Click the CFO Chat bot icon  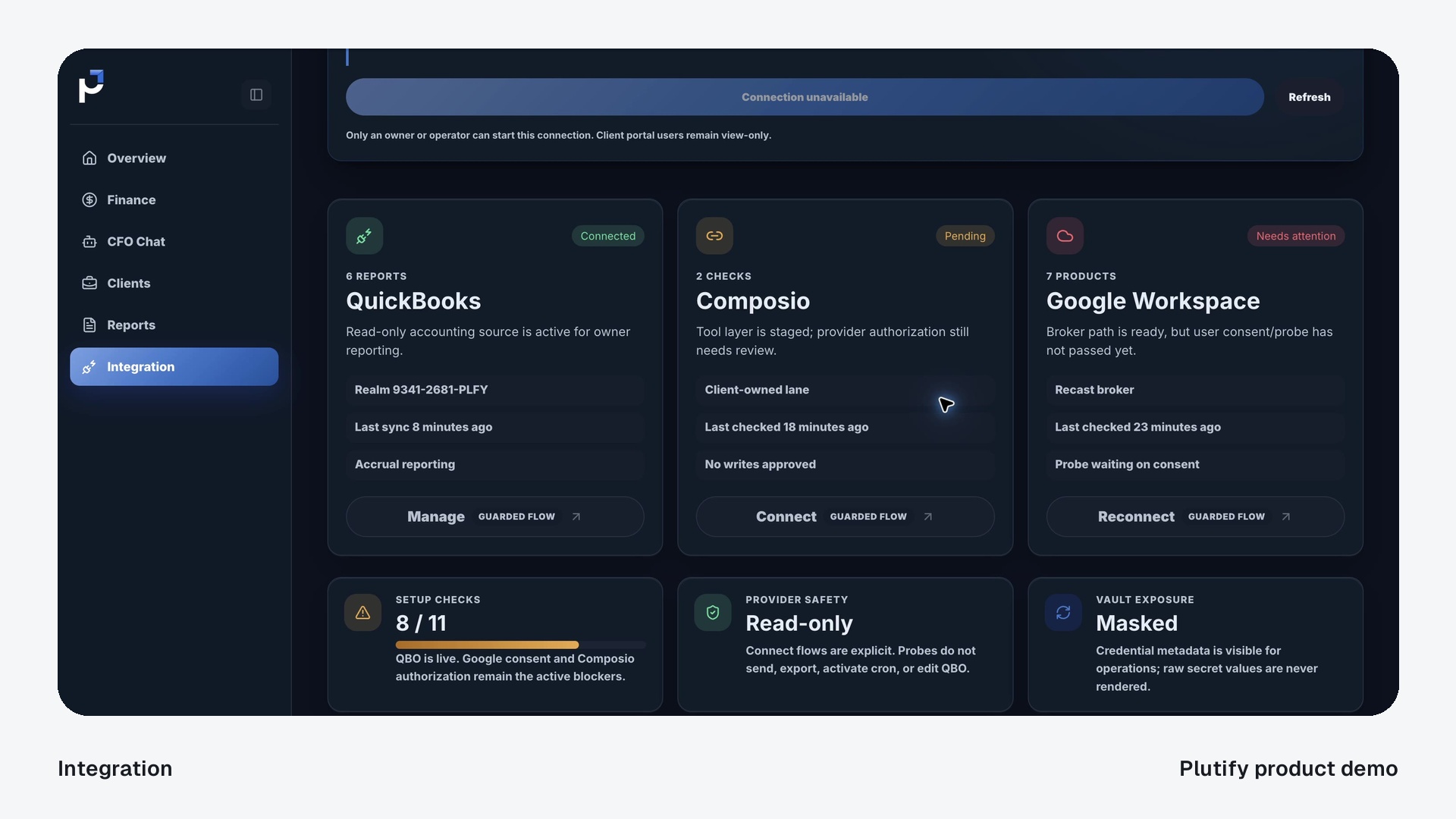pos(89,241)
